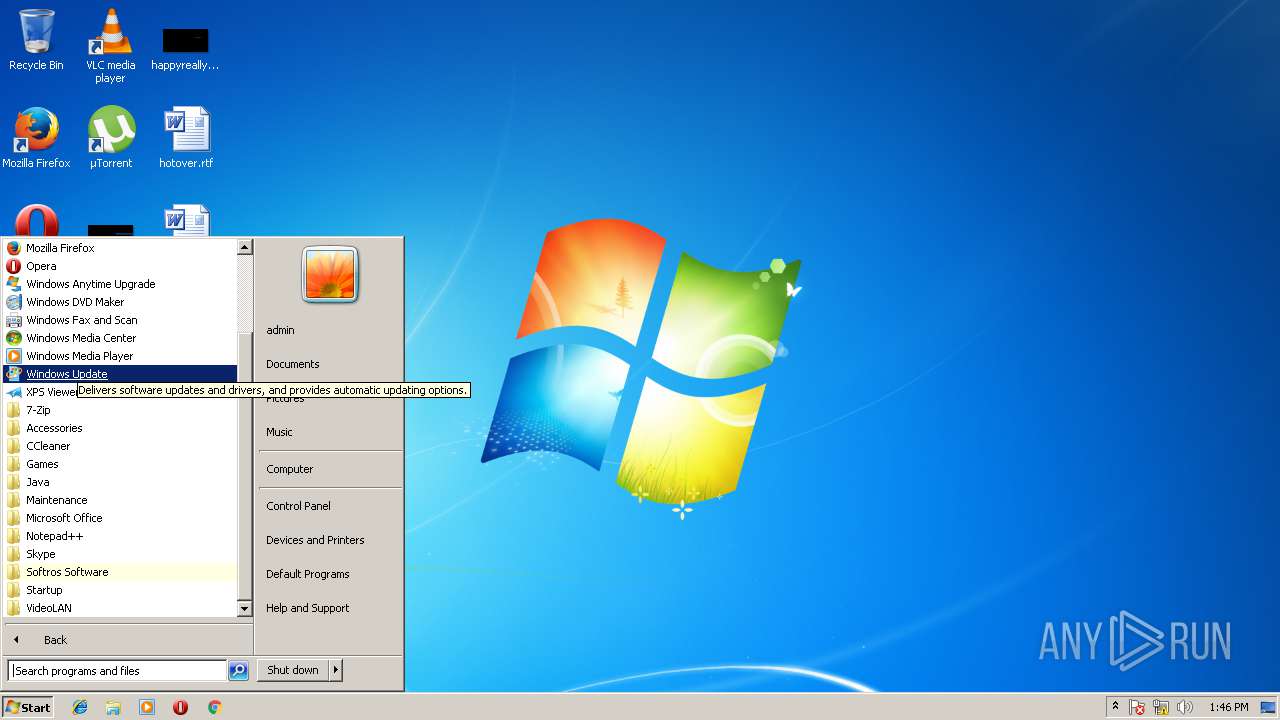The image size is (1280, 720).
Task: Launch Mozilla Firefox from Start menu list
Action: click(120, 248)
